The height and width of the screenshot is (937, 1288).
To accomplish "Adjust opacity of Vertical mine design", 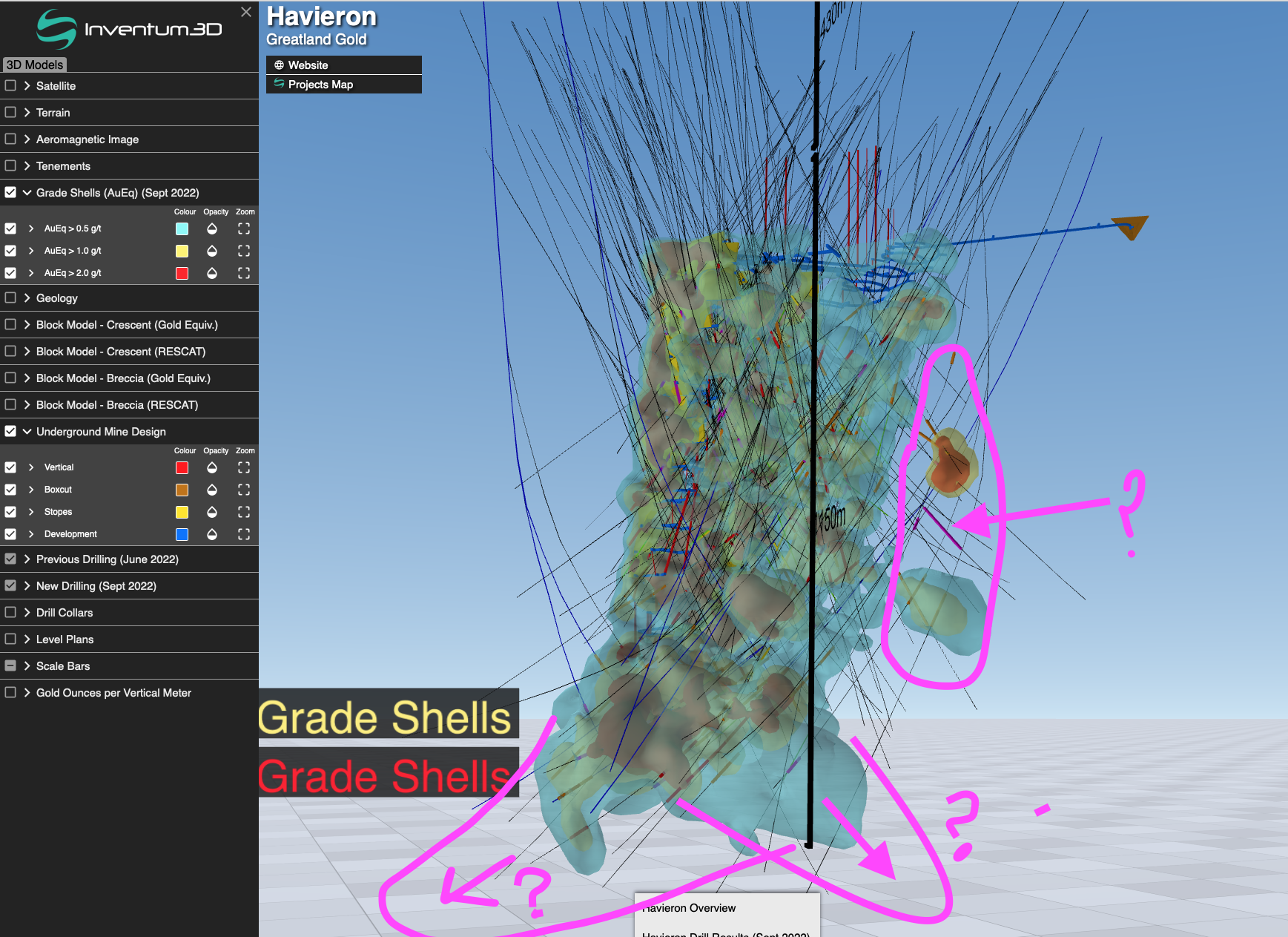I will click(212, 467).
